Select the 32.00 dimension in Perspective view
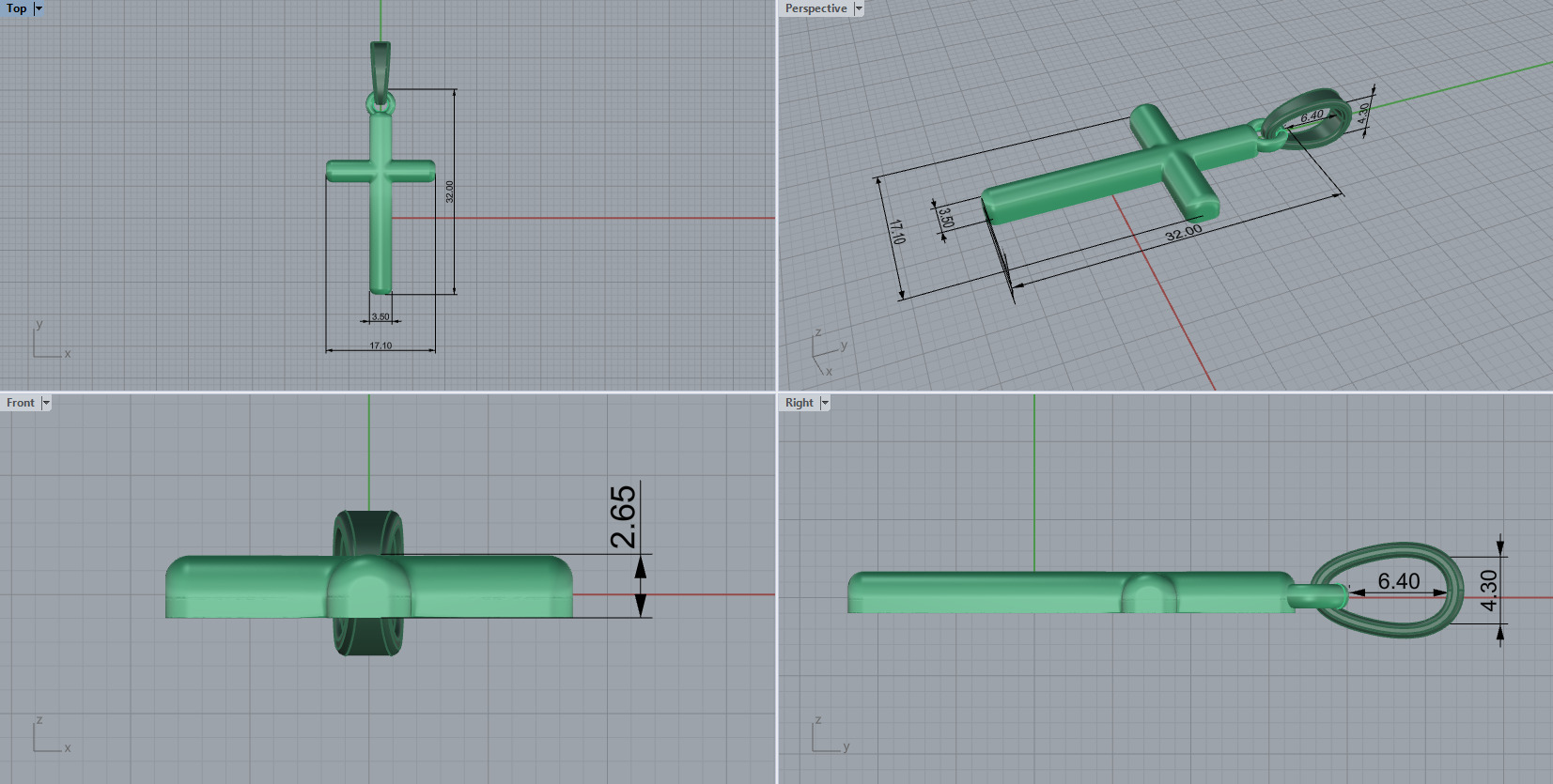This screenshot has width=1553, height=784. click(x=1184, y=232)
